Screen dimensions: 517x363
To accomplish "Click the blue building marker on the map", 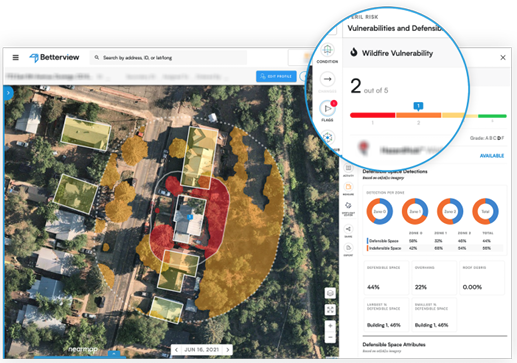I will coord(190,217).
